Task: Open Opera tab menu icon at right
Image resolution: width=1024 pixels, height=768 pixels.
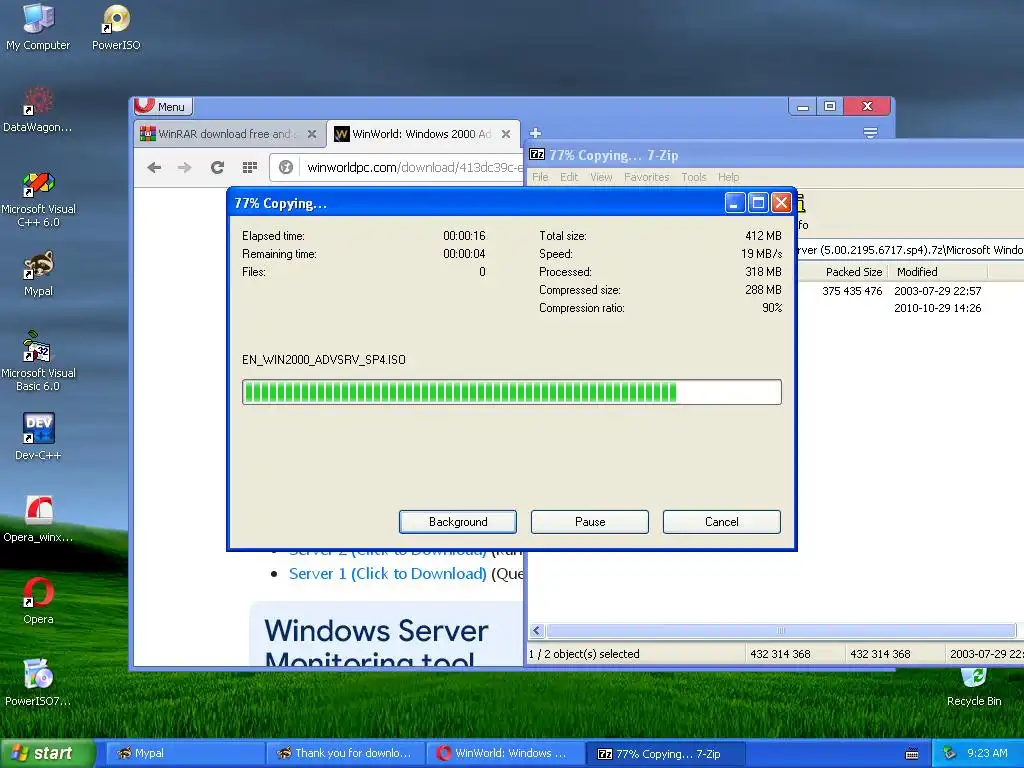Action: [870, 133]
